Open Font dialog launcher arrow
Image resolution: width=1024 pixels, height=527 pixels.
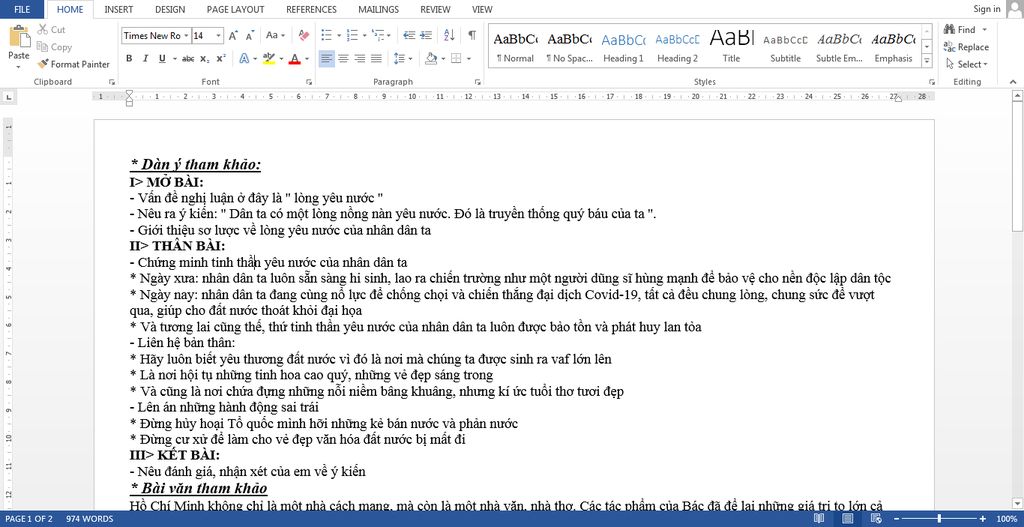[308, 82]
